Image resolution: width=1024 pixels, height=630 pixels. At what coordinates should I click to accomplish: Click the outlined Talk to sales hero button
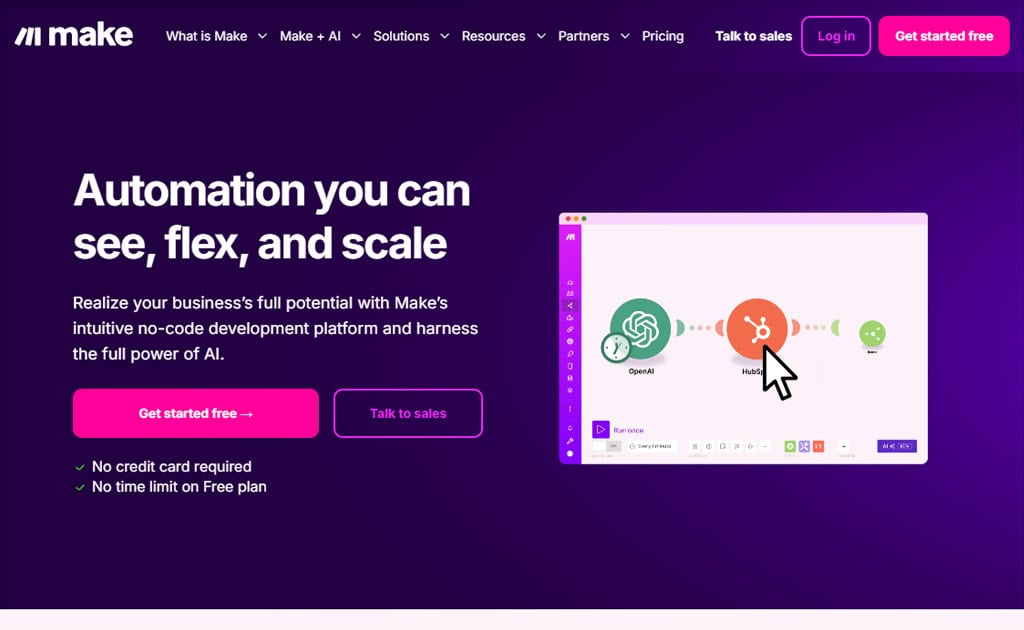tap(408, 413)
